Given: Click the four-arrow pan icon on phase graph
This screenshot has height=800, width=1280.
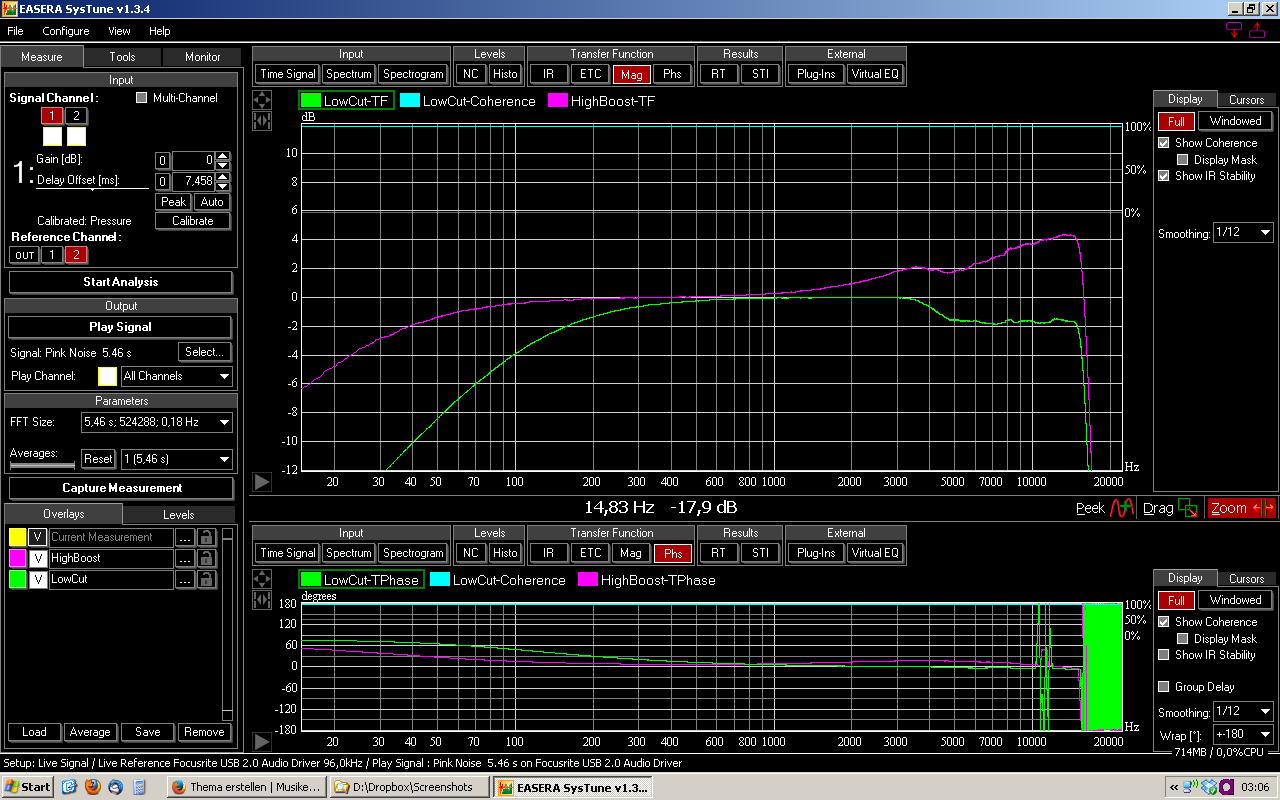Looking at the screenshot, I should coord(262,580).
